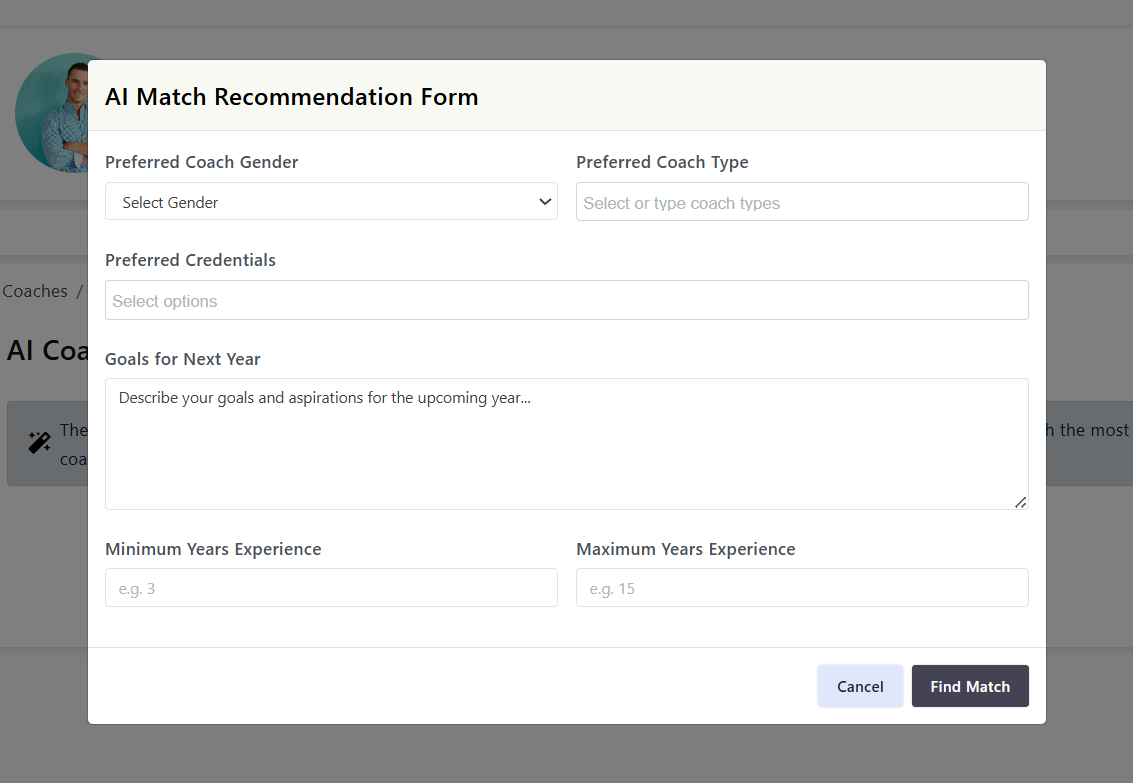This screenshot has width=1133, height=783.
Task: Click the Goals for Next Year label
Action: coord(183,359)
